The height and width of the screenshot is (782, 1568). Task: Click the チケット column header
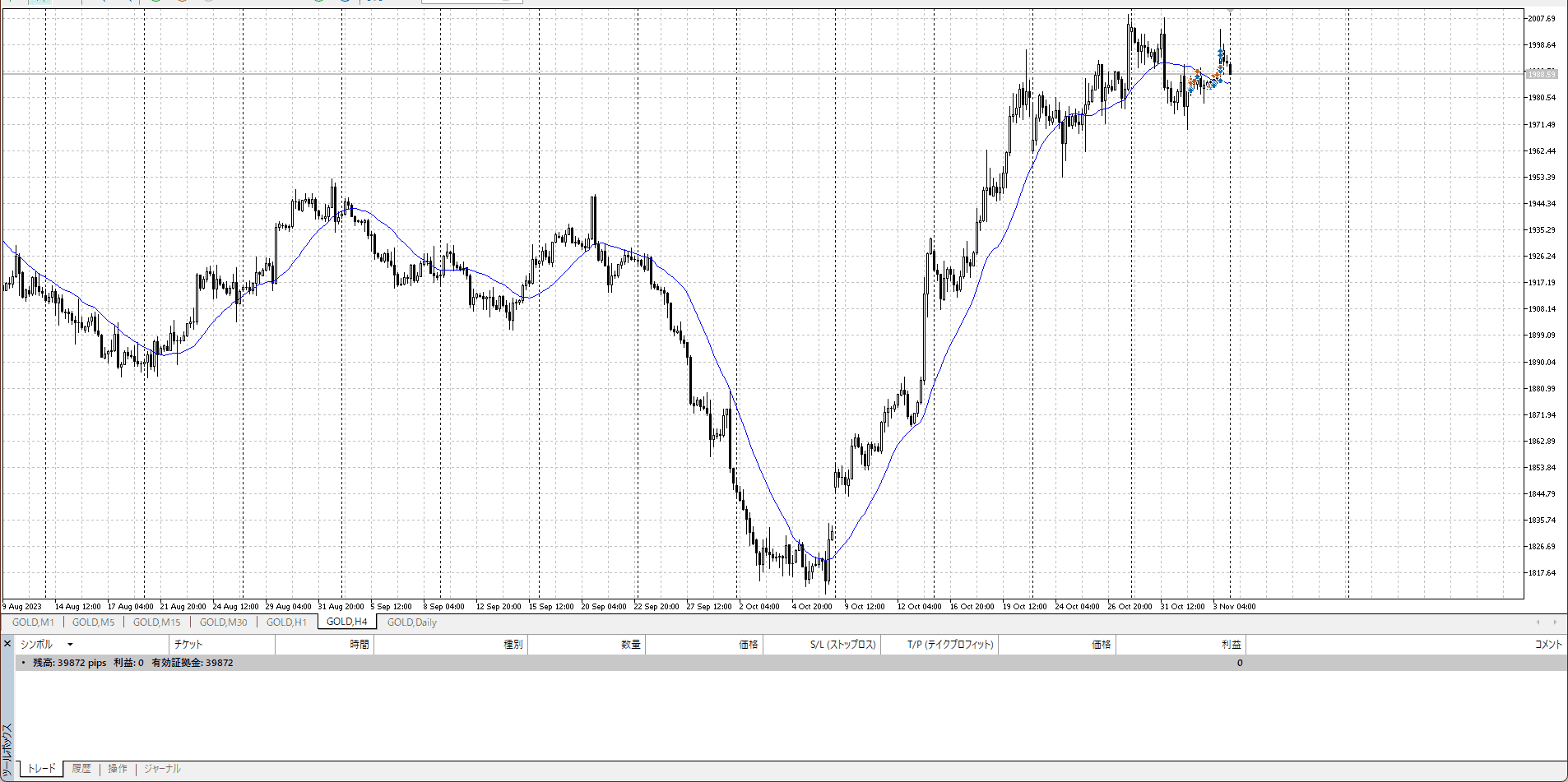tap(188, 645)
